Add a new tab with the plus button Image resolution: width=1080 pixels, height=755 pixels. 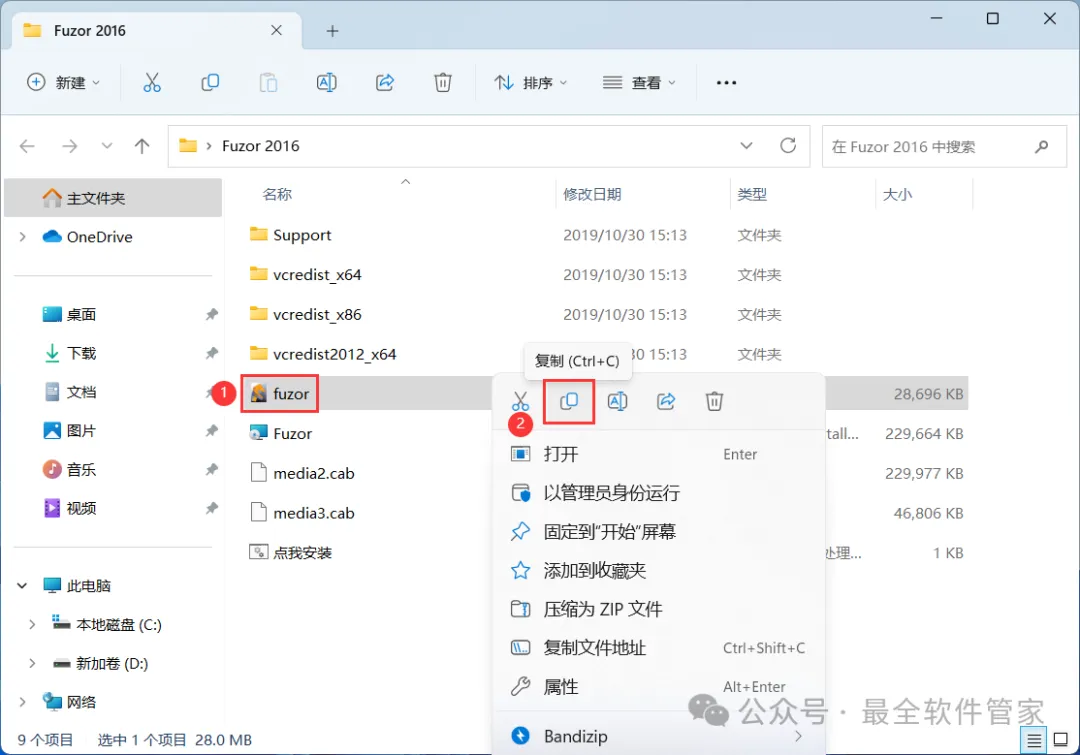[332, 31]
